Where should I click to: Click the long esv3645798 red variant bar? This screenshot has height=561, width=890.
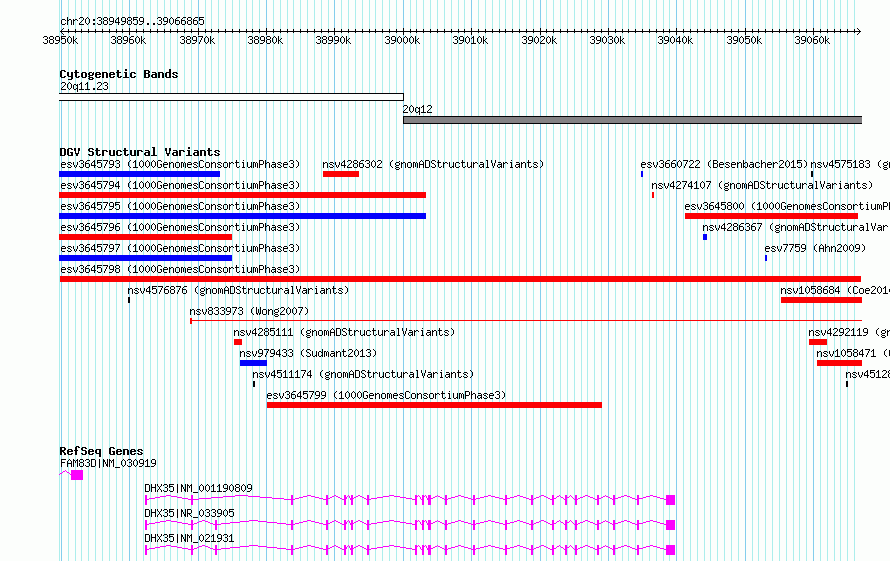coord(460,279)
